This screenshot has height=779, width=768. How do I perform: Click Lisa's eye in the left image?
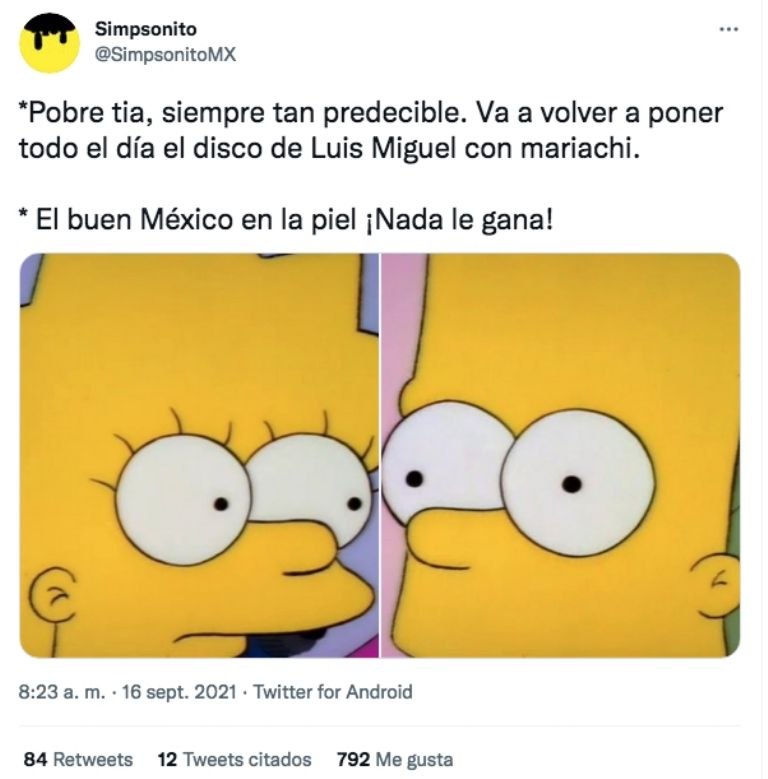183,500
